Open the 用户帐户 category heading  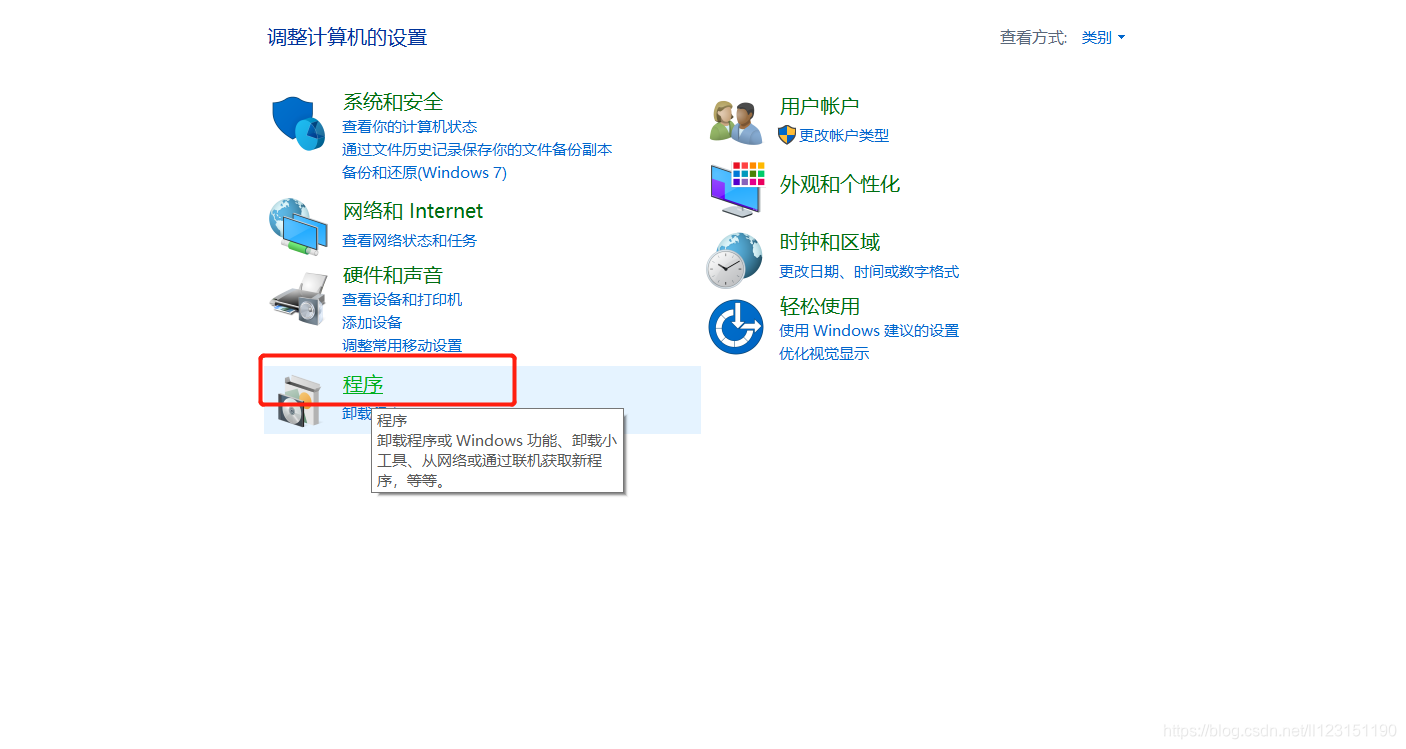(x=820, y=106)
